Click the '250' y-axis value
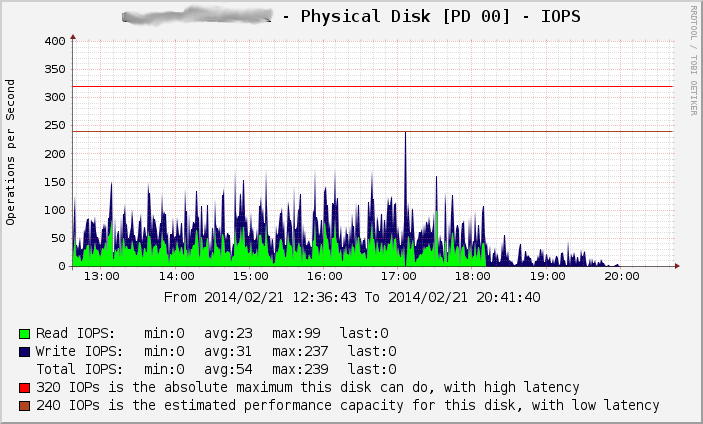This screenshot has width=703, height=424. 55,125
